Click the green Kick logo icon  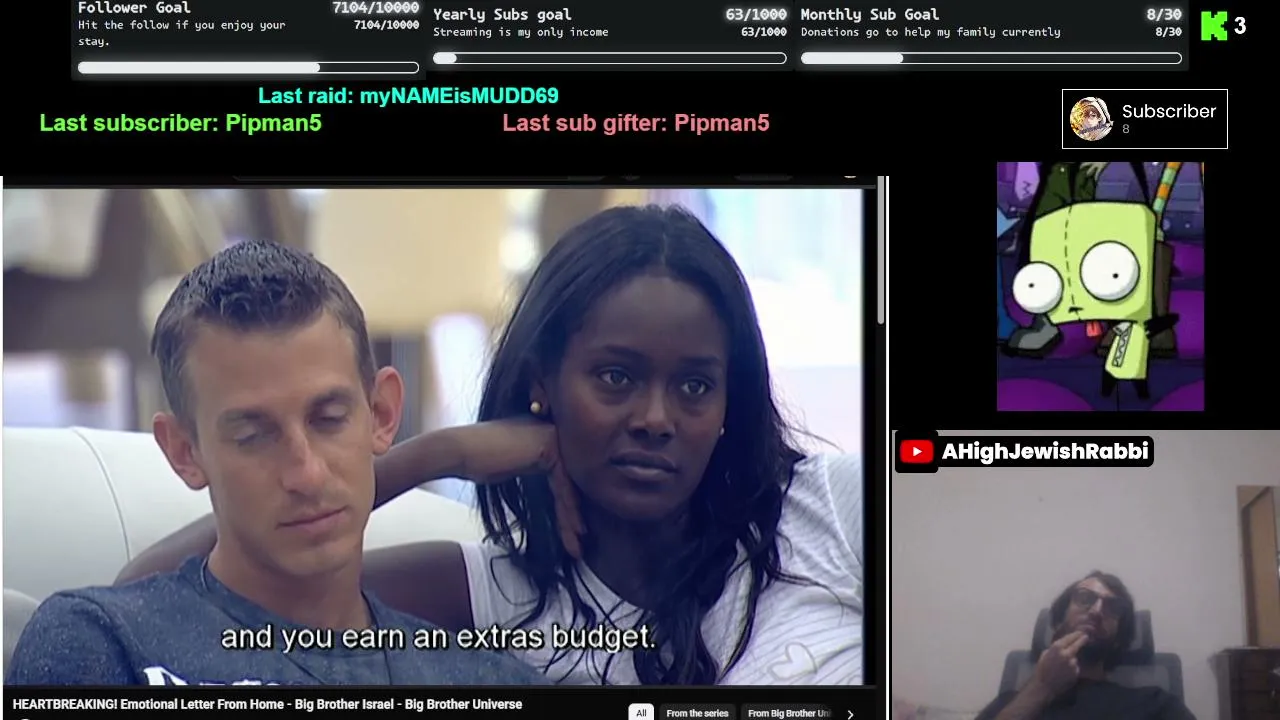pyautogui.click(x=1213, y=26)
